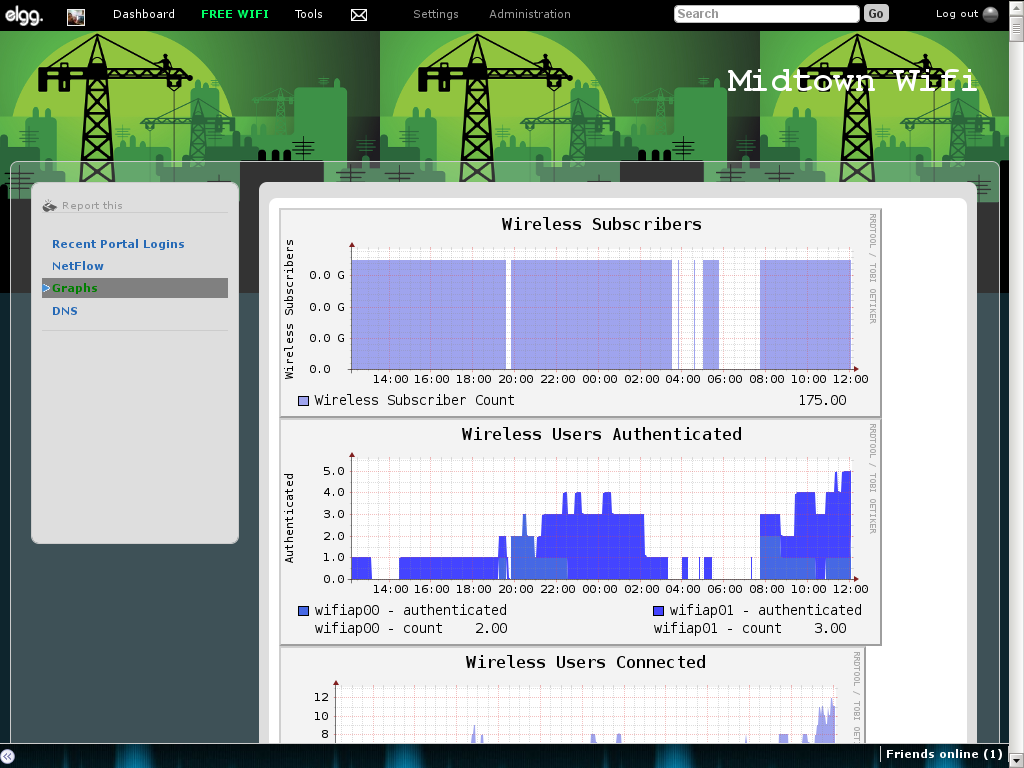The height and width of the screenshot is (768, 1024).
Task: Click the wifiap01 authenticated legend swatch
Action: point(658,611)
